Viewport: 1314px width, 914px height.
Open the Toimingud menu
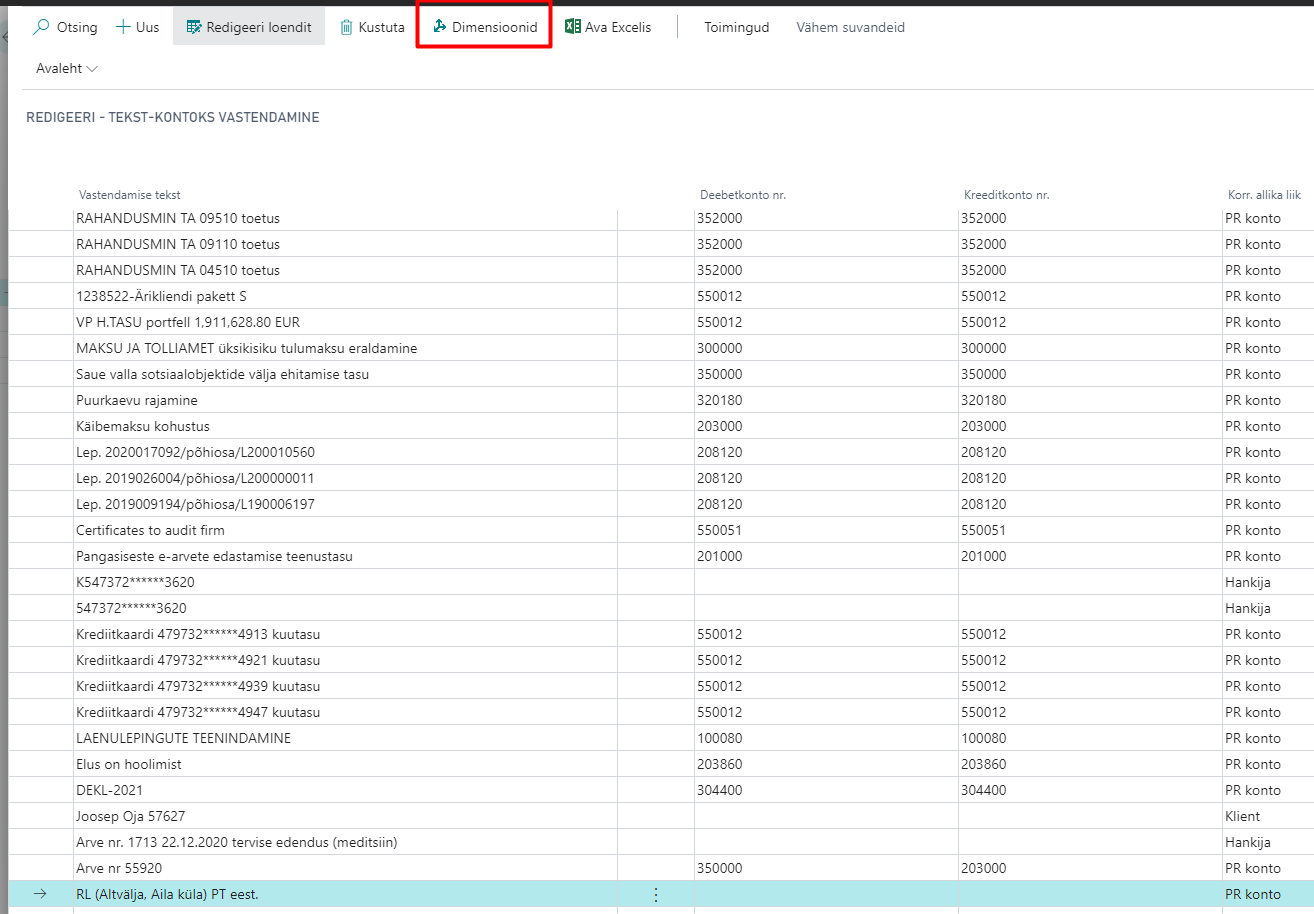click(736, 27)
